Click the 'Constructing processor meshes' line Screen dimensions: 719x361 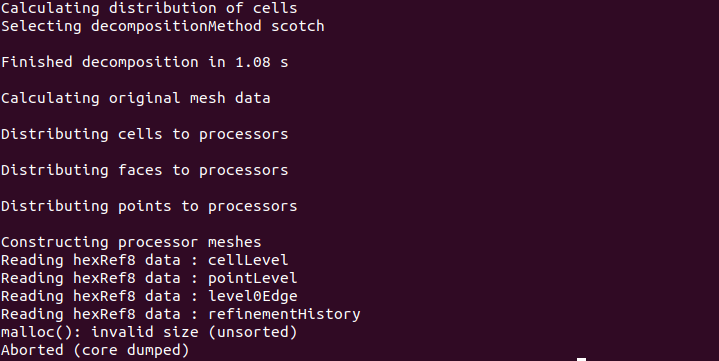click(131, 242)
